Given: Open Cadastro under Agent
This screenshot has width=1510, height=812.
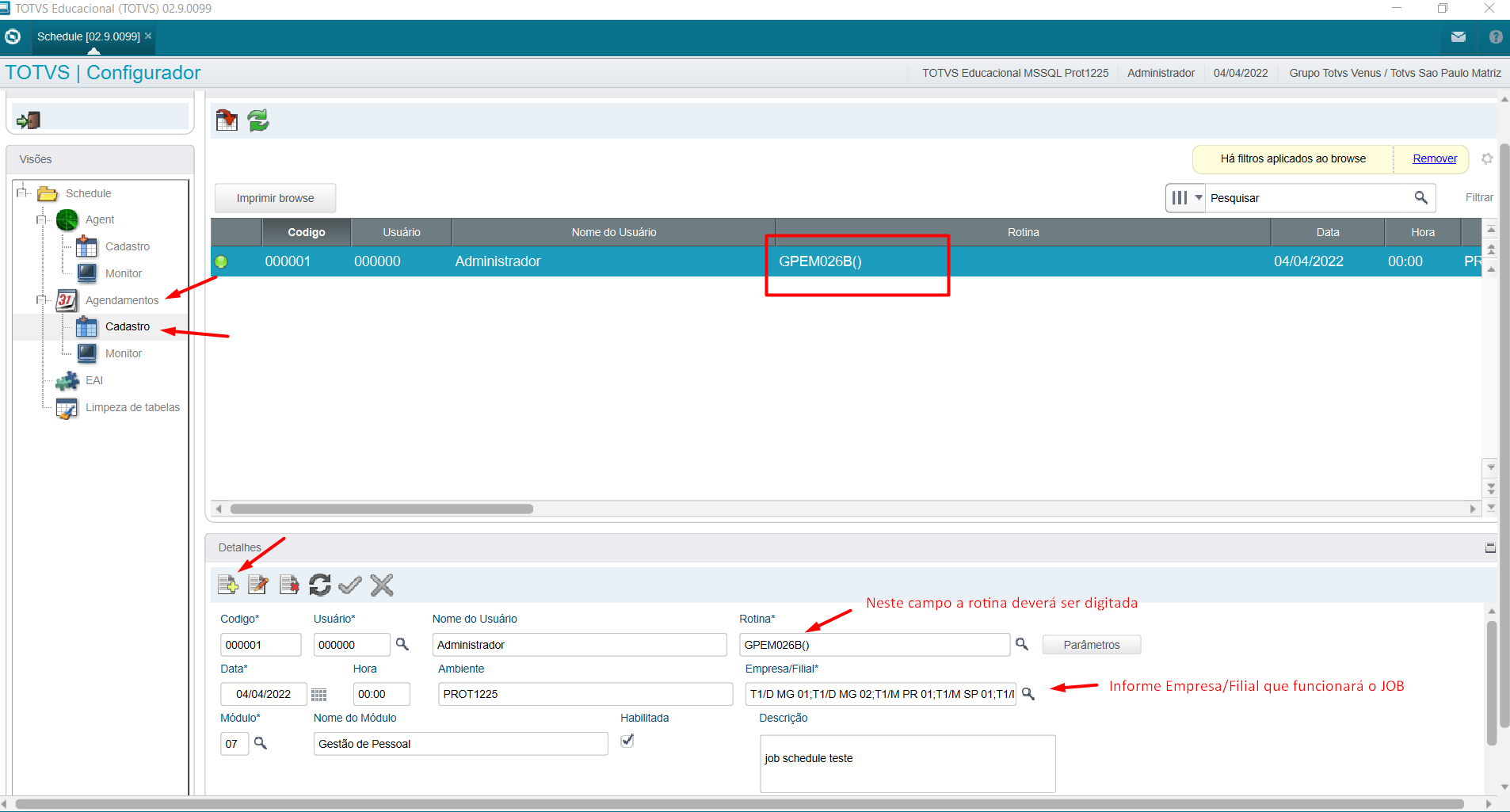Looking at the screenshot, I should click(x=127, y=246).
